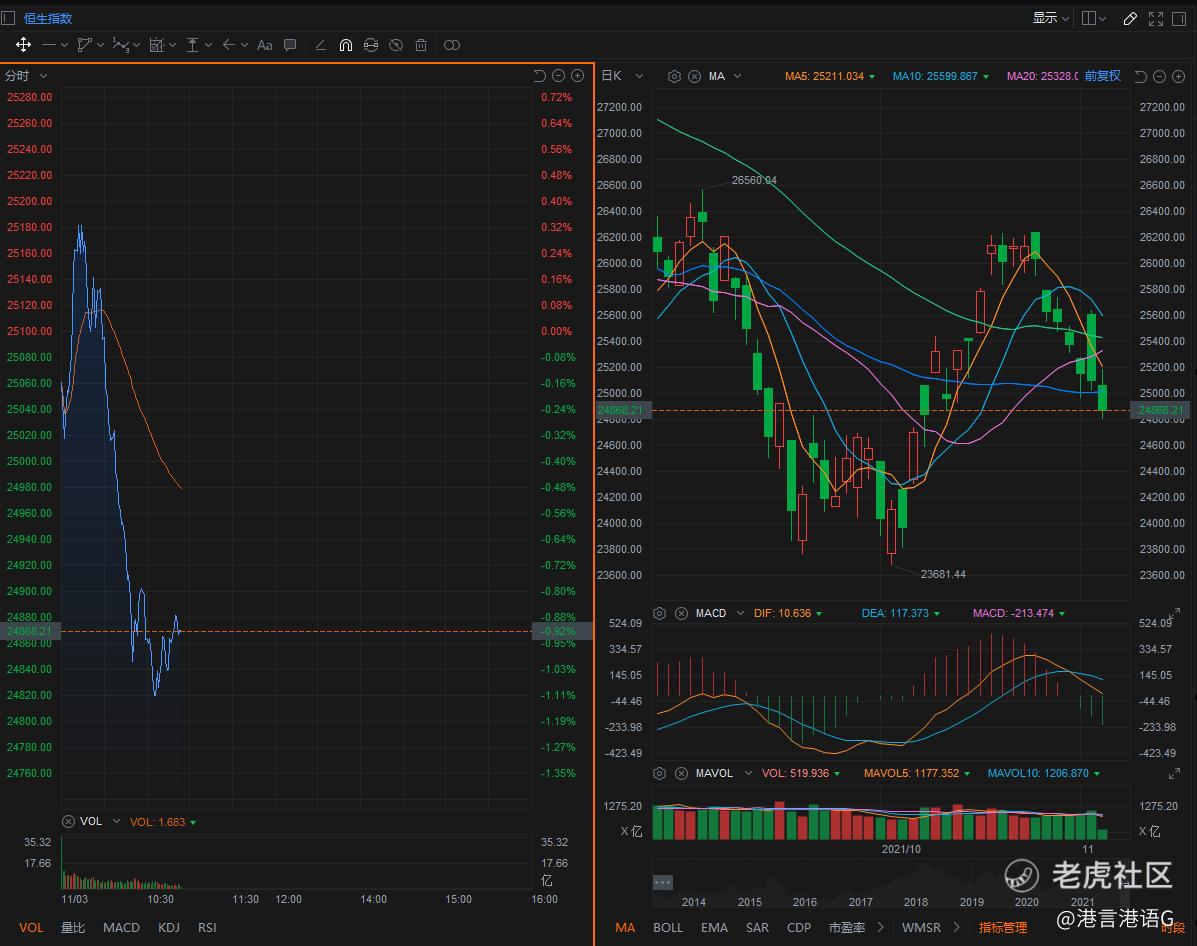1197x946 pixels.
Task: Select the text annotation Aa tool
Action: (x=264, y=45)
